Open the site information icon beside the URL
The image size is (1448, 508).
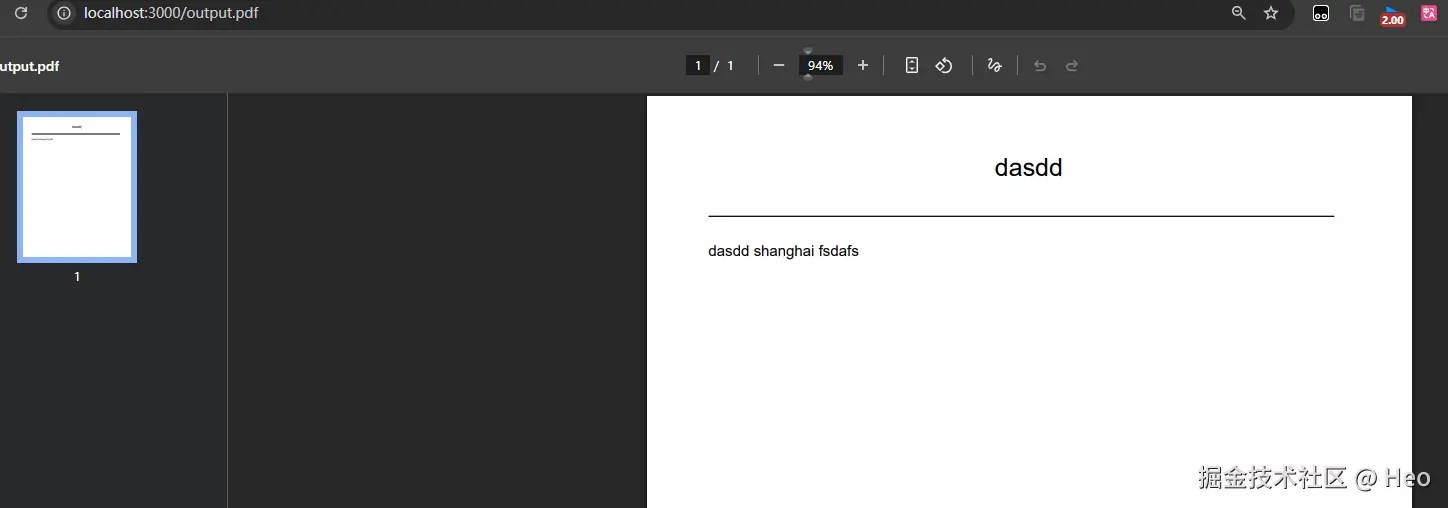click(64, 13)
